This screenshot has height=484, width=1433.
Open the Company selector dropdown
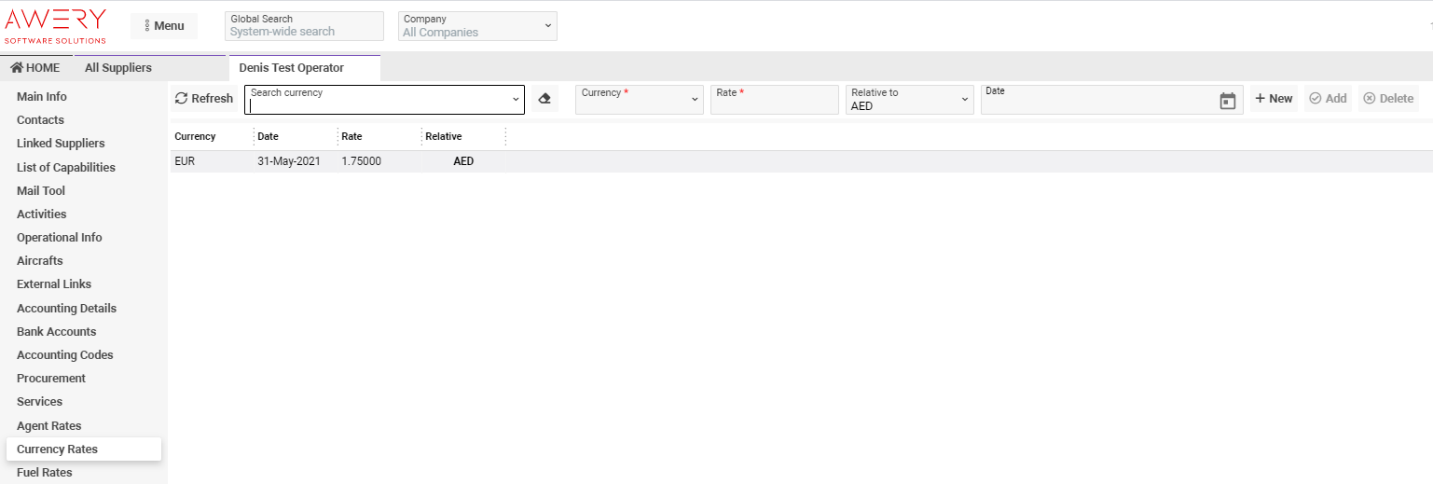(x=477, y=26)
